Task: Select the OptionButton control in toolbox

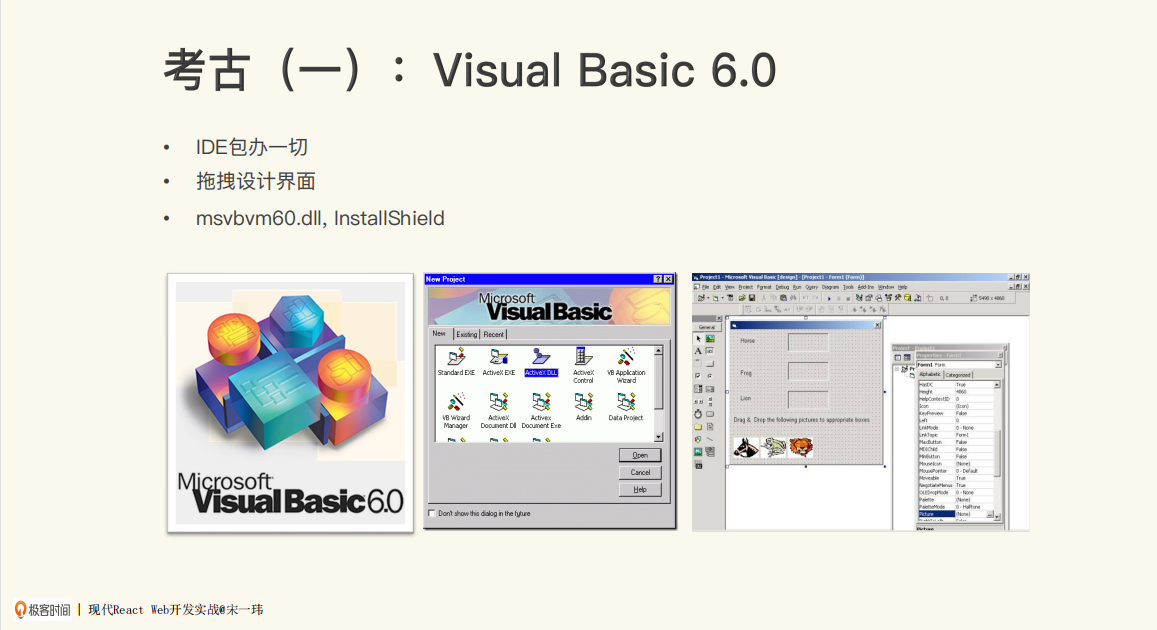Action: [x=710, y=376]
